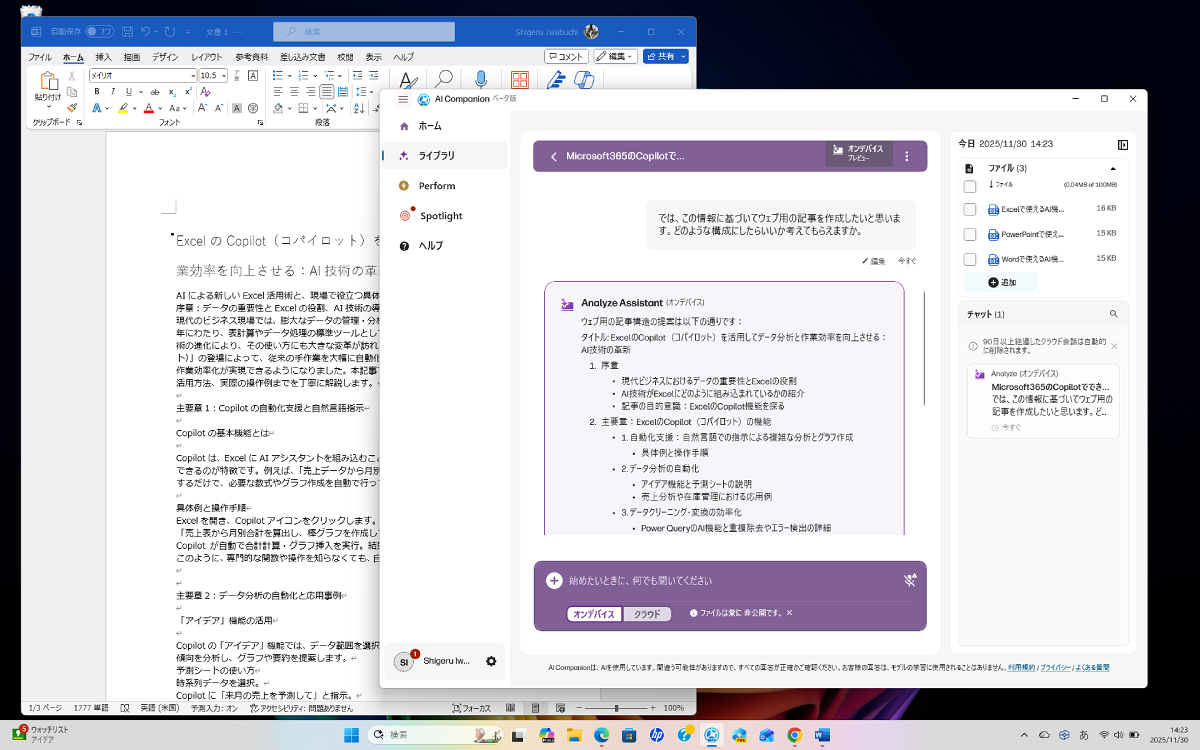
Task: Click the Cut scissors icon in Word
Action: (71, 76)
